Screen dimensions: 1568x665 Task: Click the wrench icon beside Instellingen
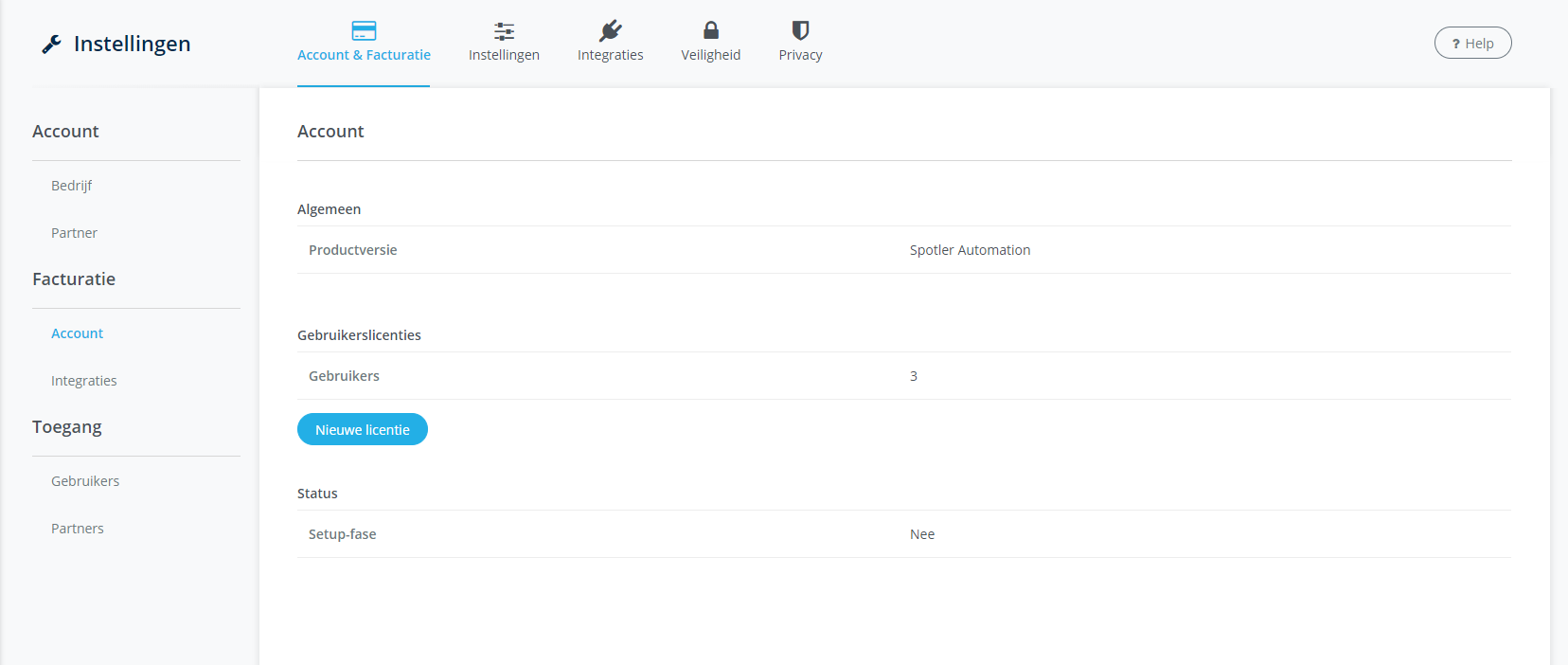pyautogui.click(x=51, y=45)
